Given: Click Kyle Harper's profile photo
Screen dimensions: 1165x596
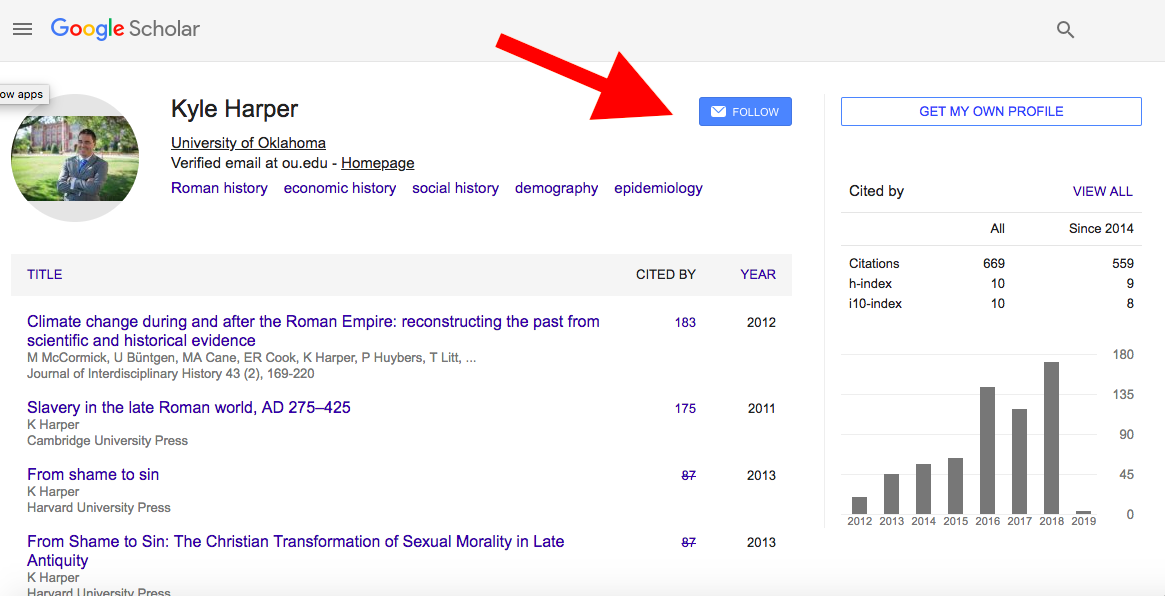Looking at the screenshot, I should (75, 158).
